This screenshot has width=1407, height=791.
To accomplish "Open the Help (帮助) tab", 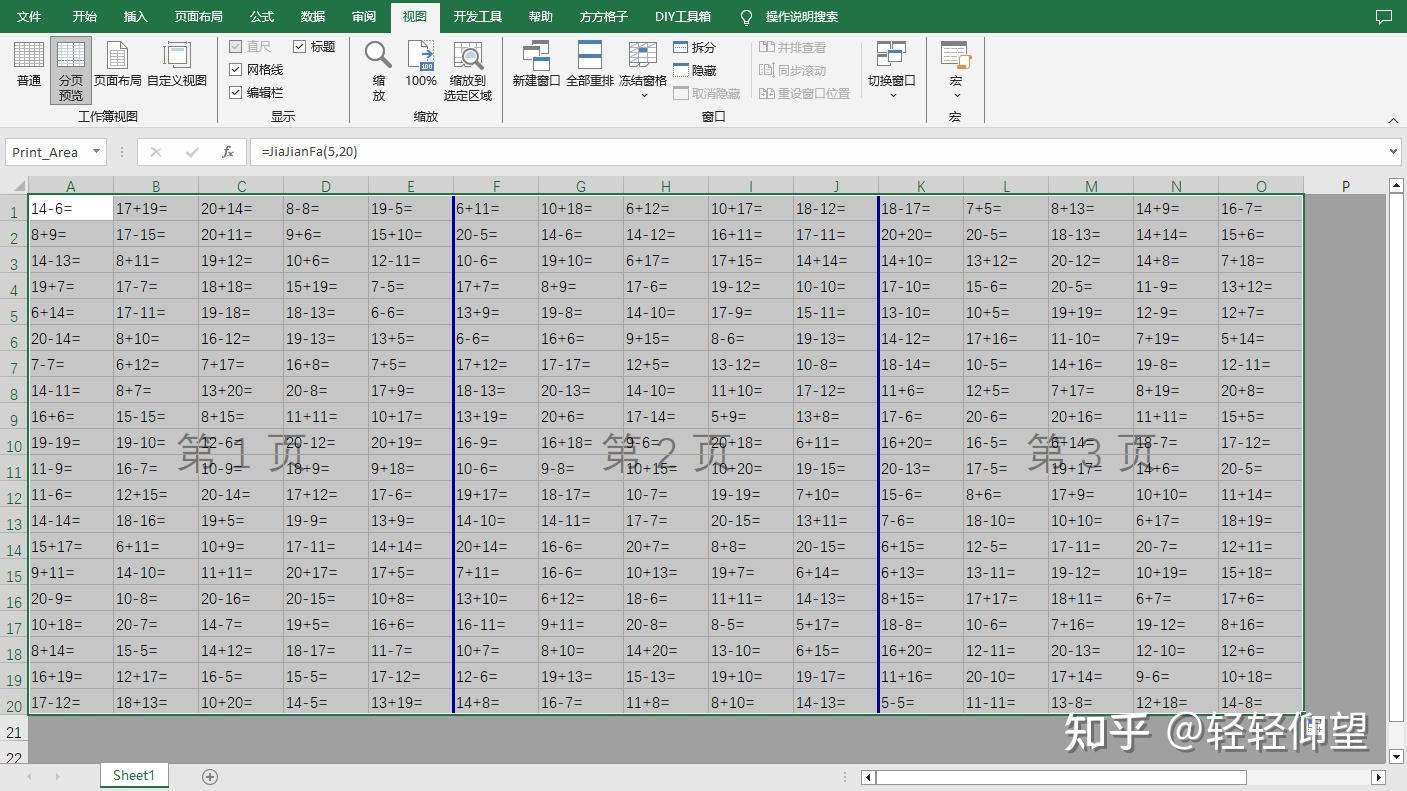I will pyautogui.click(x=541, y=17).
